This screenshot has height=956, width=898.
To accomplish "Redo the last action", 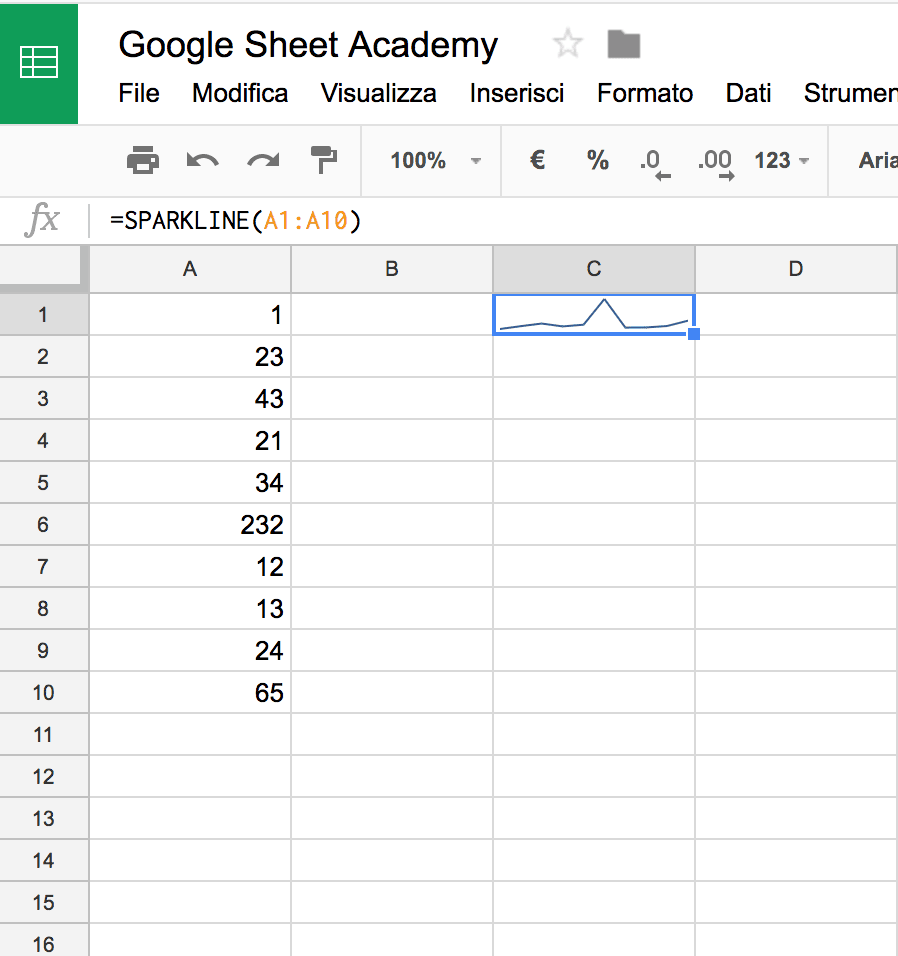I will click(x=263, y=160).
